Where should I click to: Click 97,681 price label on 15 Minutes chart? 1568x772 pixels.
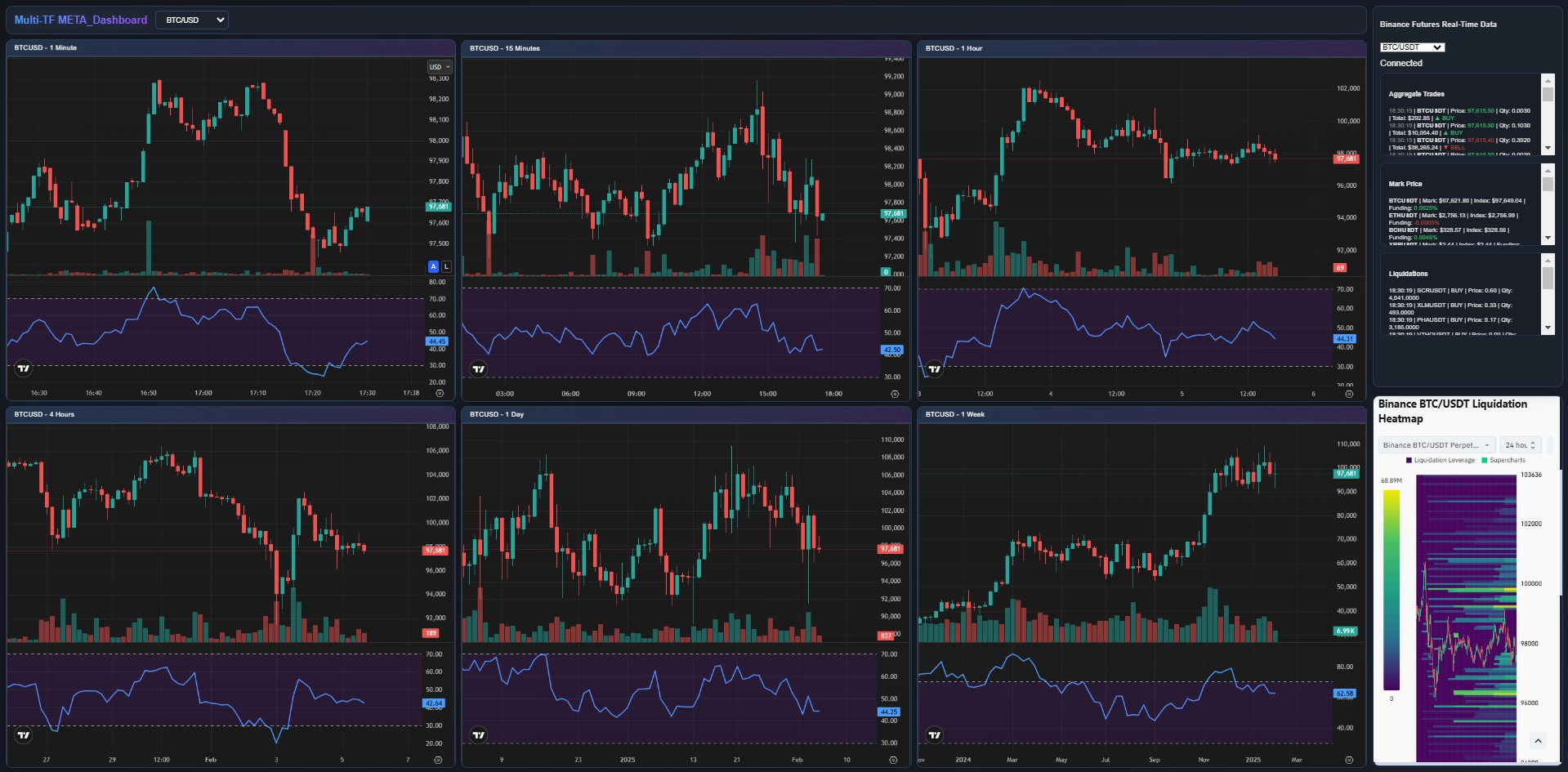click(x=893, y=214)
